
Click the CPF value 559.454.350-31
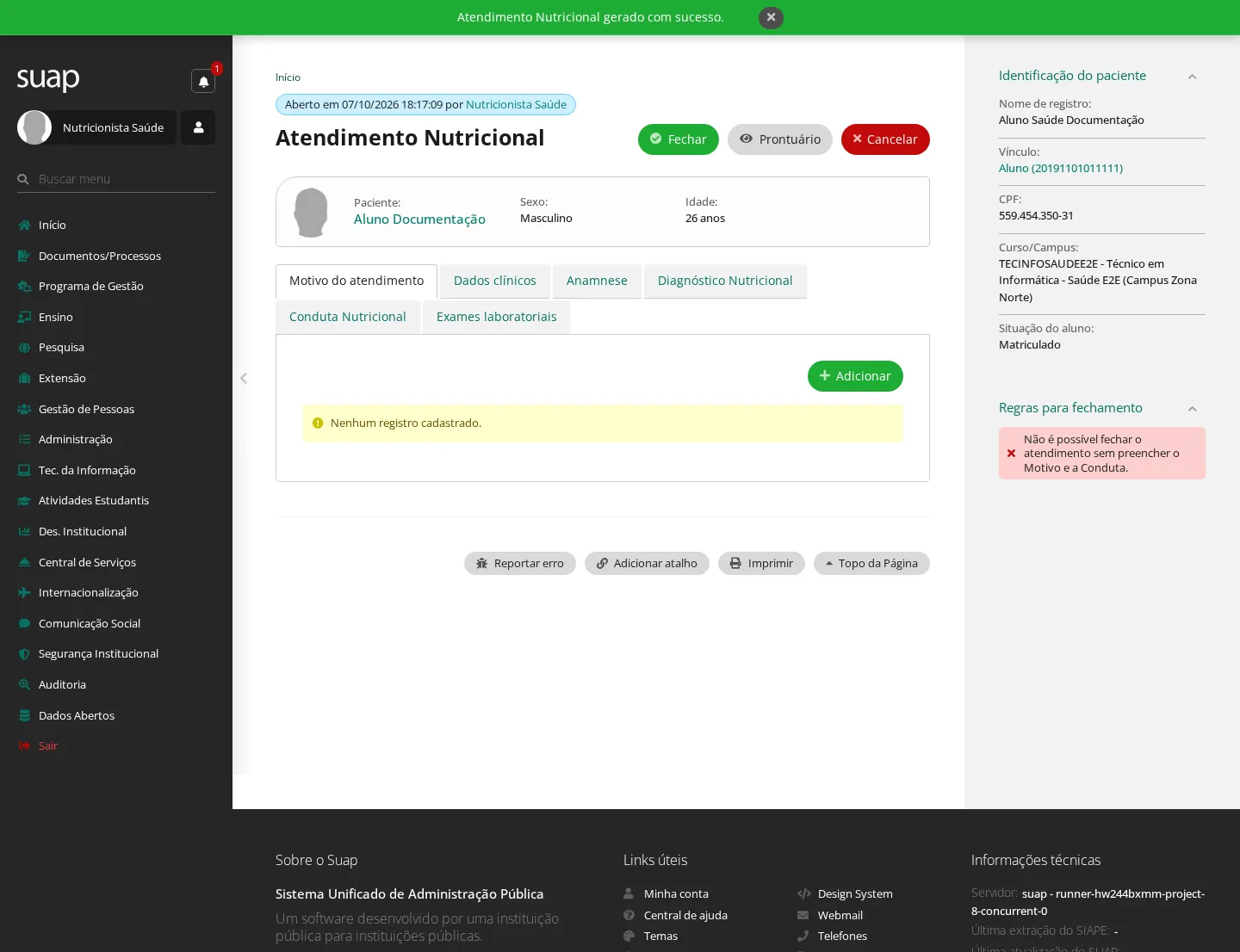tap(1036, 216)
